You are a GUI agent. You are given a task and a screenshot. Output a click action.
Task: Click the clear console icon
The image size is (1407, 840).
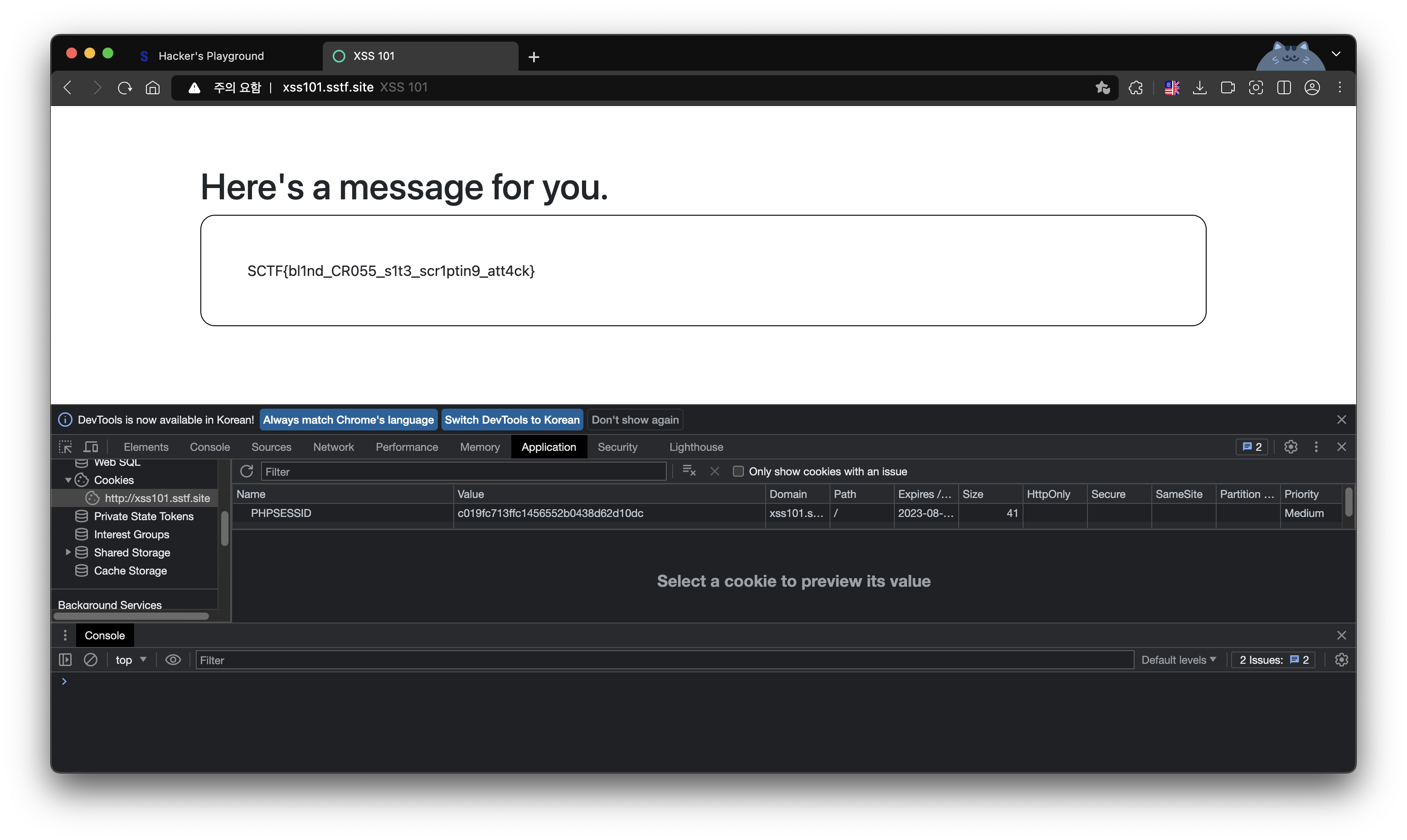[x=91, y=660]
